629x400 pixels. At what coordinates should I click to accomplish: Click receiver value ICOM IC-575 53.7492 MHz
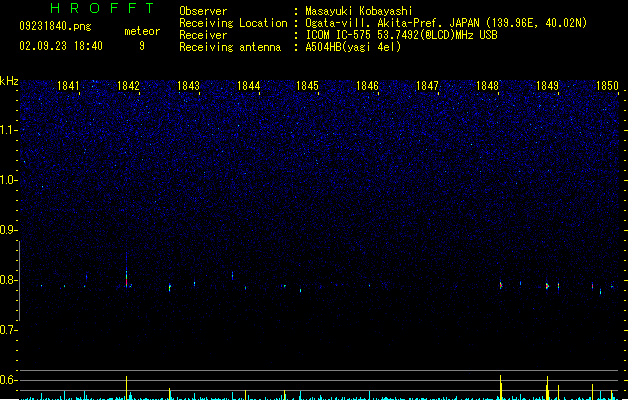(402, 35)
